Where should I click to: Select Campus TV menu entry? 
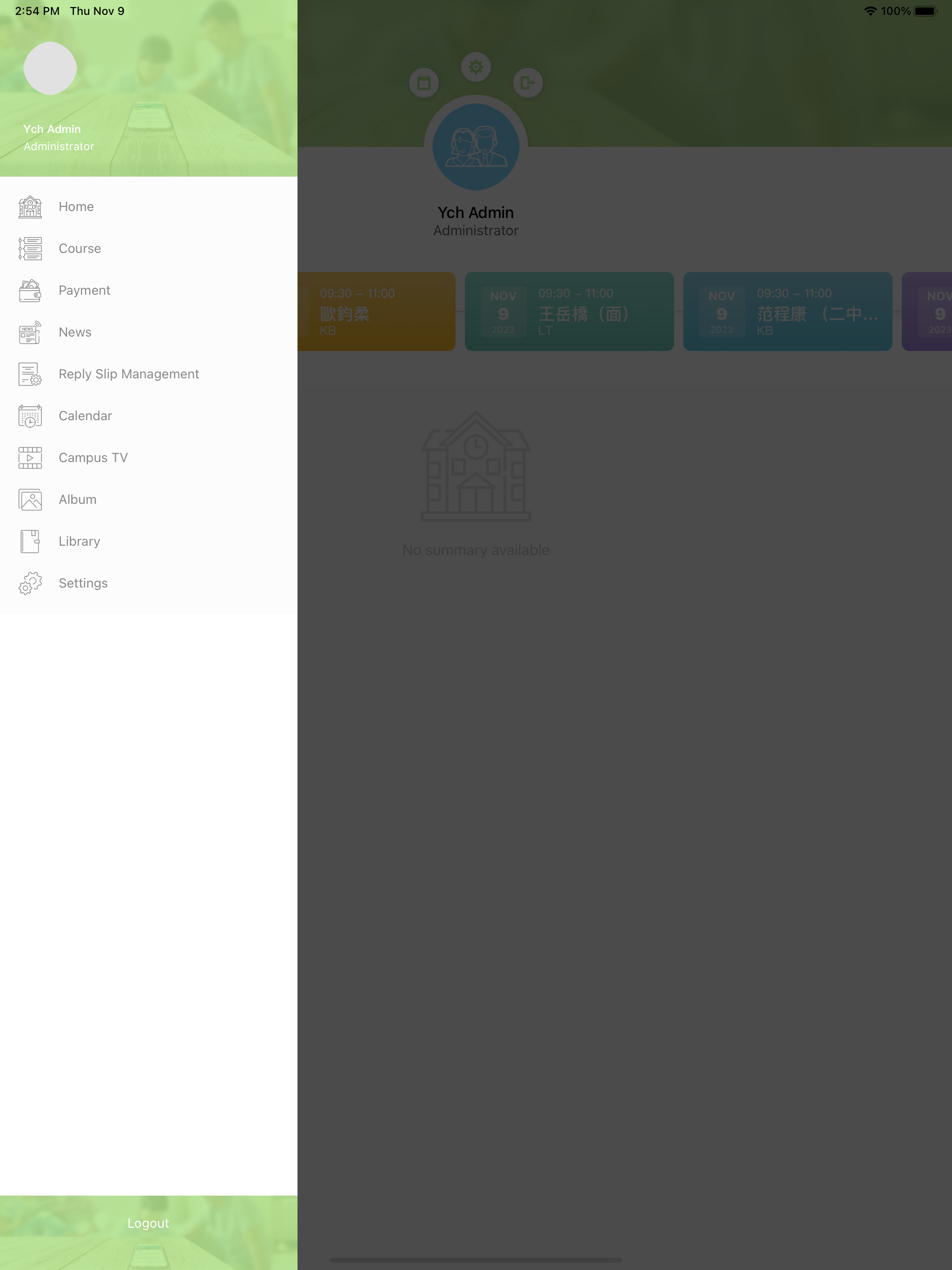click(149, 457)
